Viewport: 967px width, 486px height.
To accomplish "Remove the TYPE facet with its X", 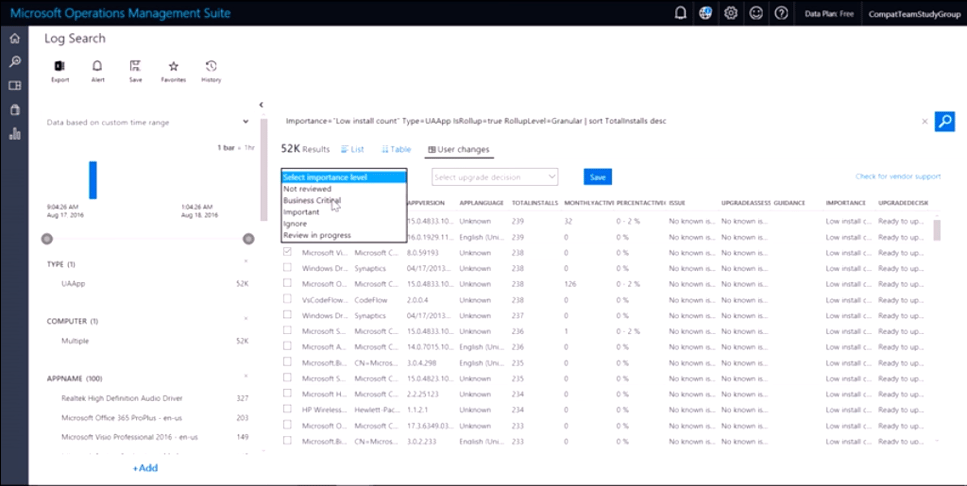I will [x=245, y=261].
